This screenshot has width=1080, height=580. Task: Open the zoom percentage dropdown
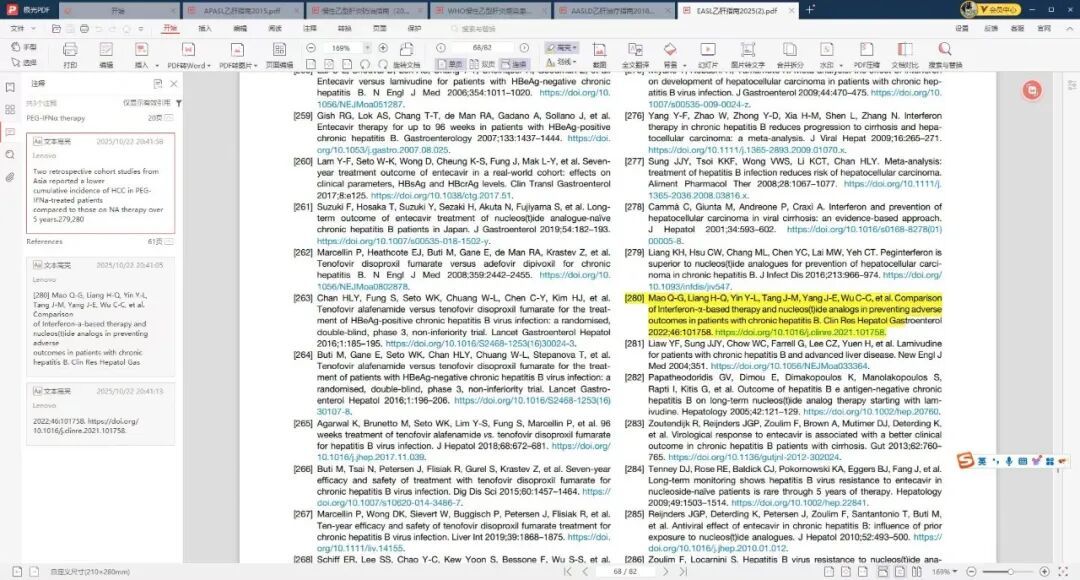pyautogui.click(x=366, y=48)
